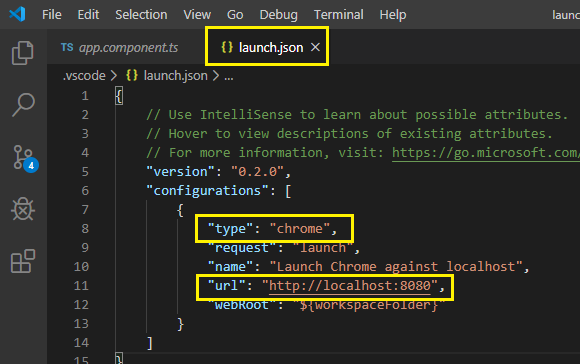Expand the .vscode breadcrumb folder
Image resolution: width=580 pixels, height=364 pixels.
(84, 76)
